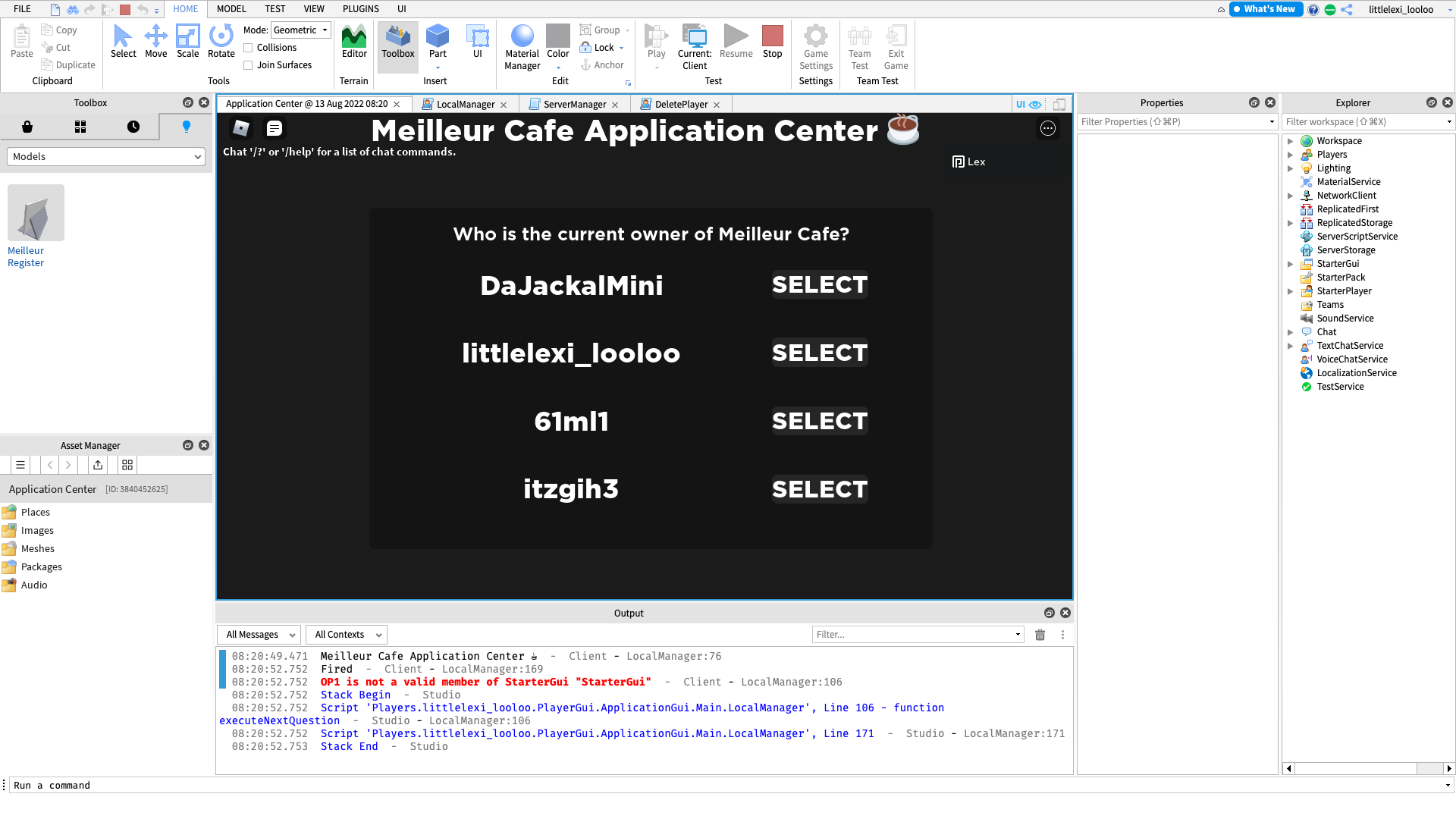Image resolution: width=1456 pixels, height=819 pixels.
Task: Open the Lock dropdown arrow
Action: pyautogui.click(x=622, y=48)
